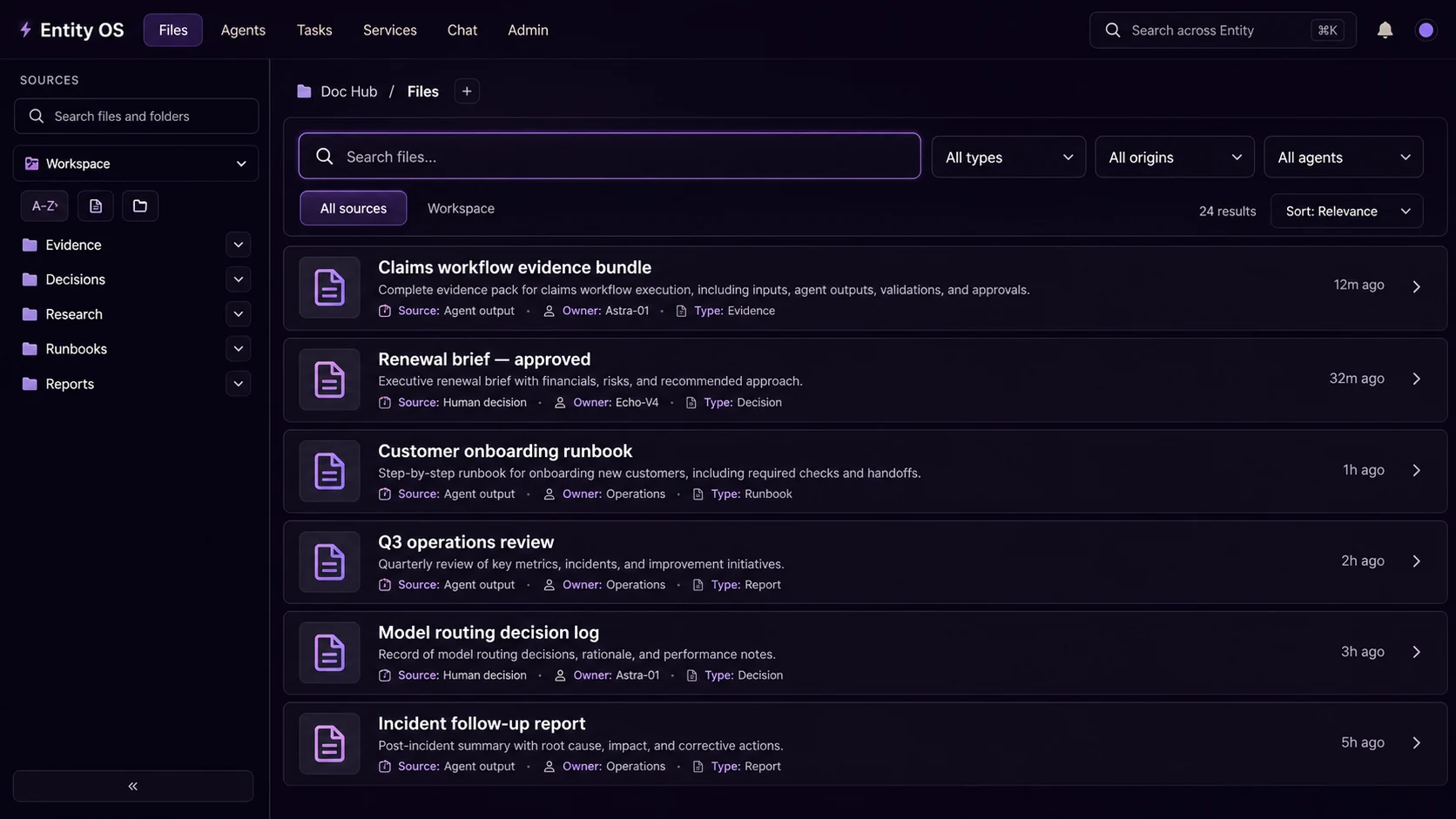Image resolution: width=1456 pixels, height=819 pixels.
Task: Click the 24 results count
Action: tap(1227, 211)
